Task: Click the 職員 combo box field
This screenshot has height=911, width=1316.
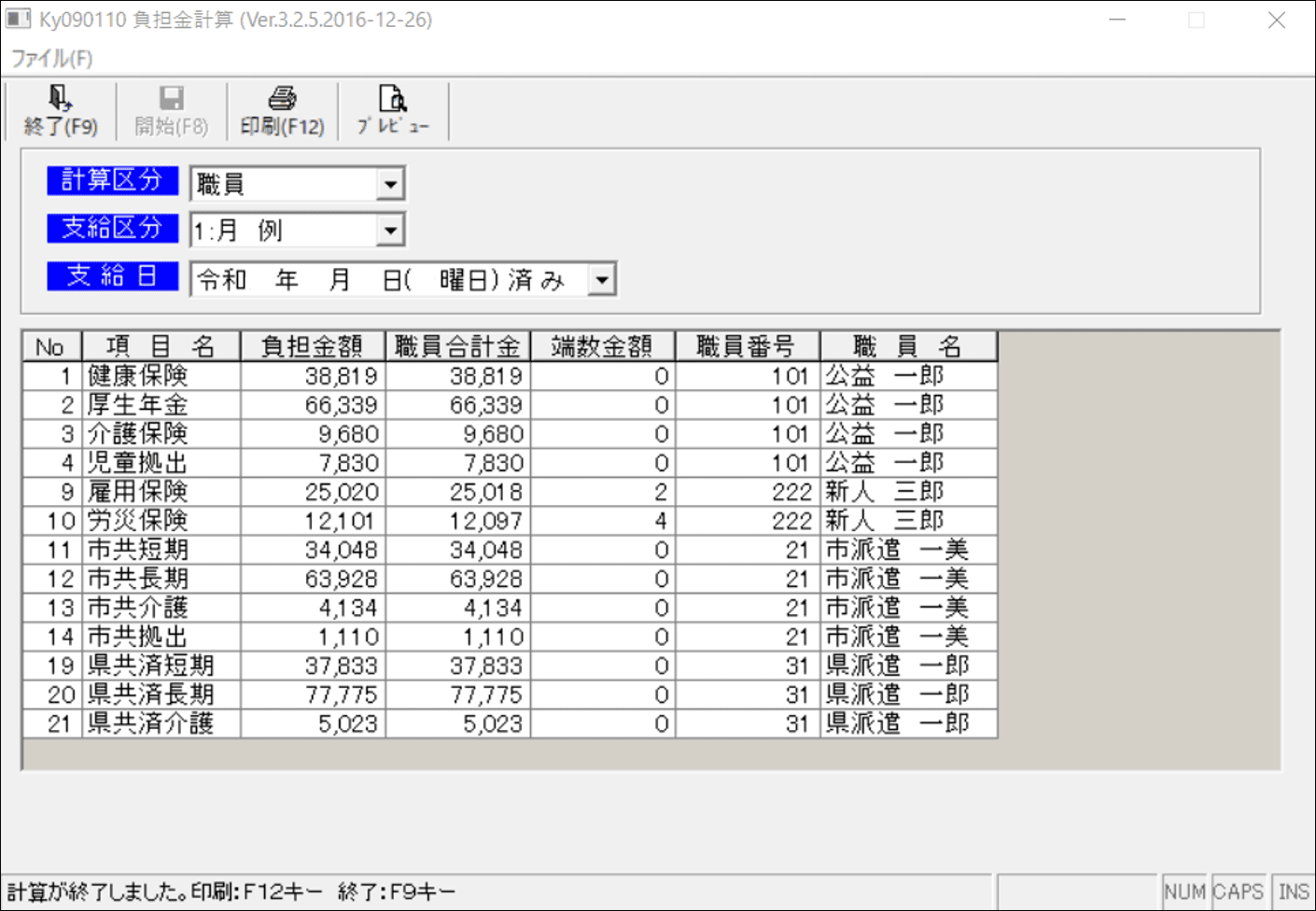Action: (284, 184)
